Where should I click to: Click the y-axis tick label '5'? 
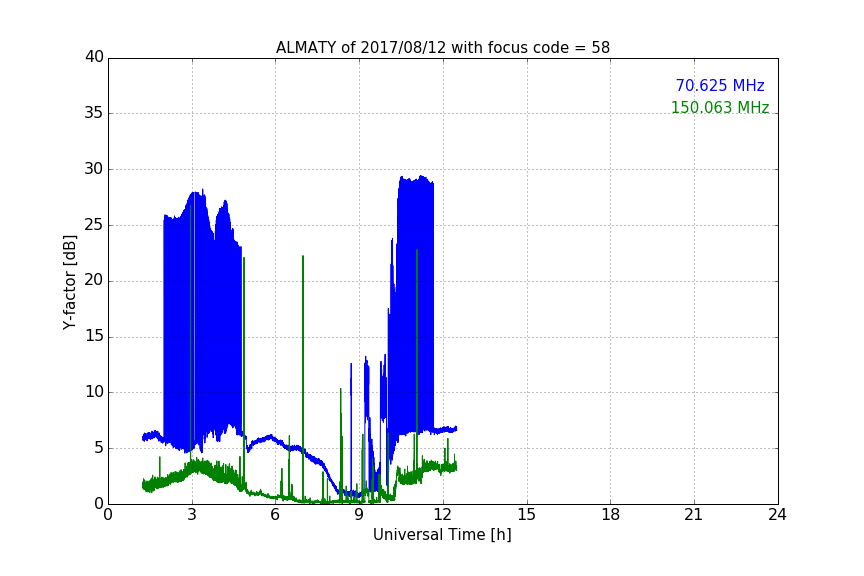[99, 448]
